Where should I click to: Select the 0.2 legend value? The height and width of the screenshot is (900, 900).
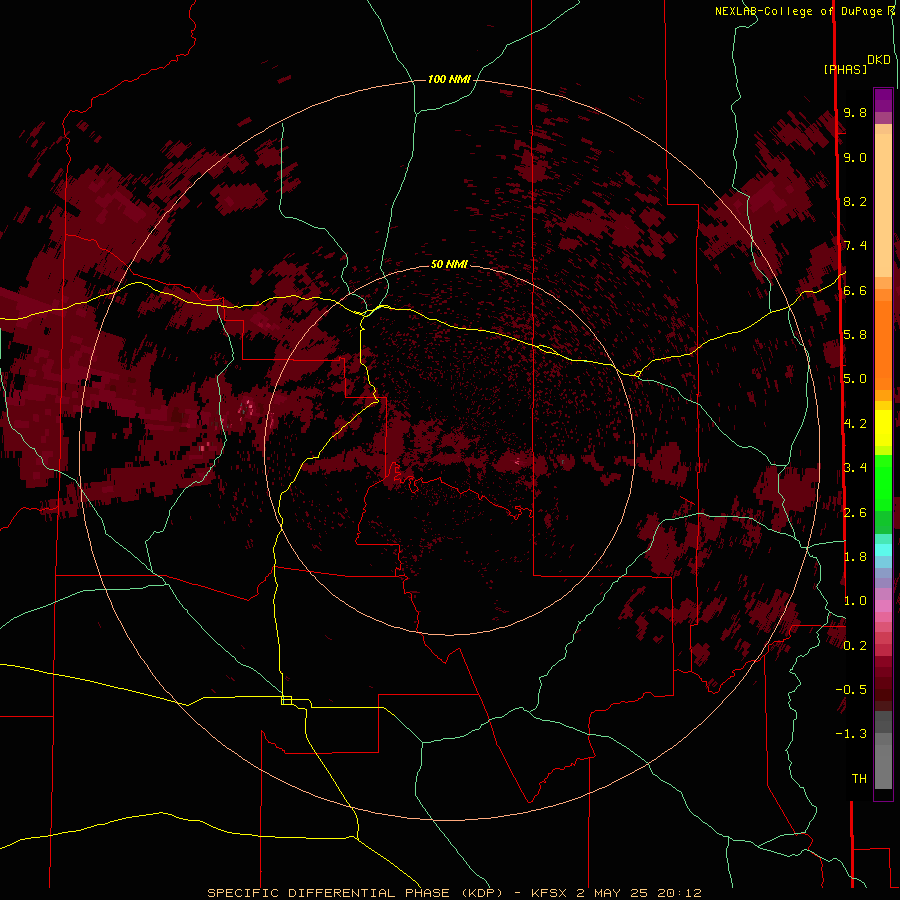[855, 646]
